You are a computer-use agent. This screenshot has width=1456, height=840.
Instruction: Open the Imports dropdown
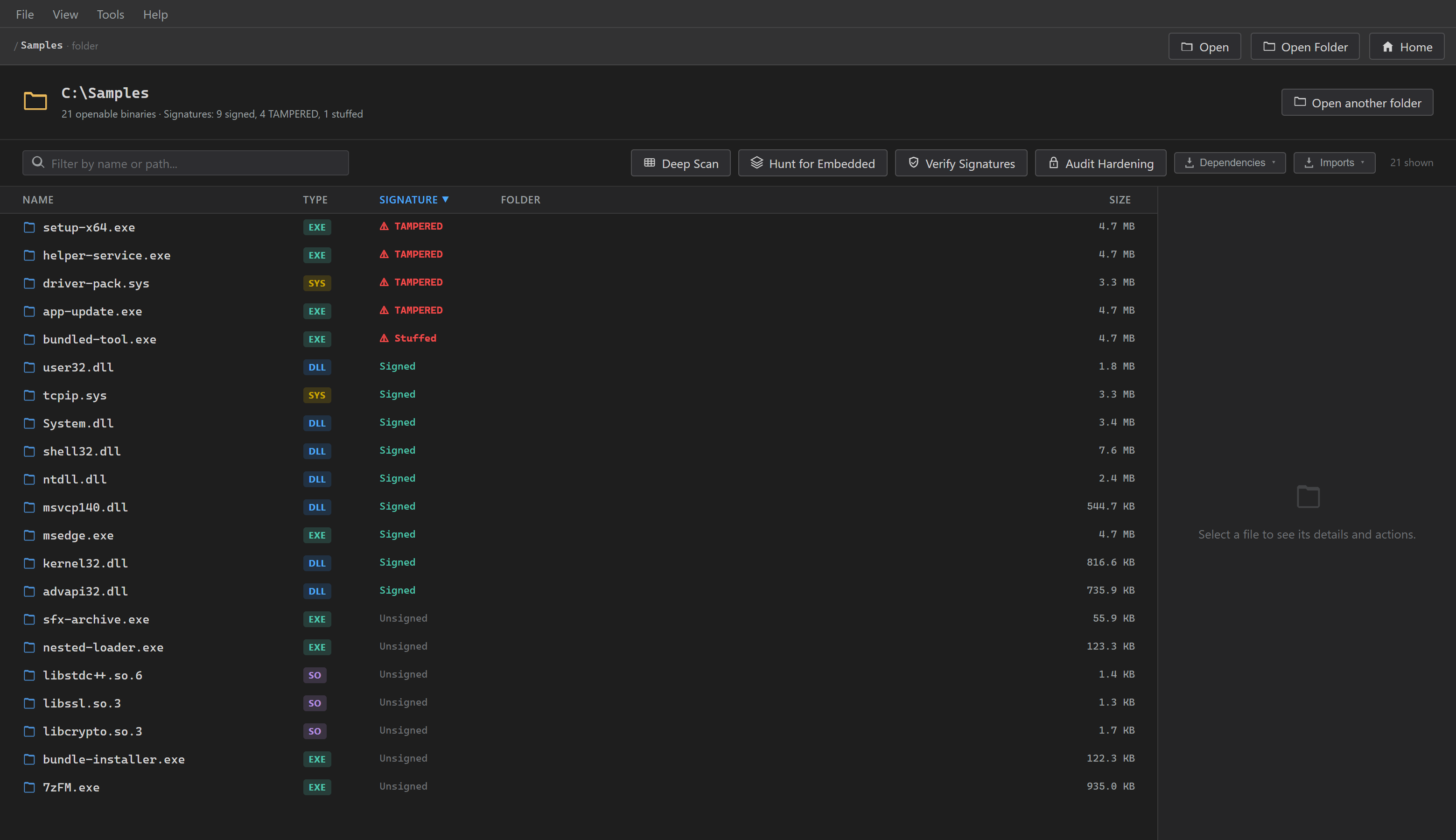tap(1334, 163)
